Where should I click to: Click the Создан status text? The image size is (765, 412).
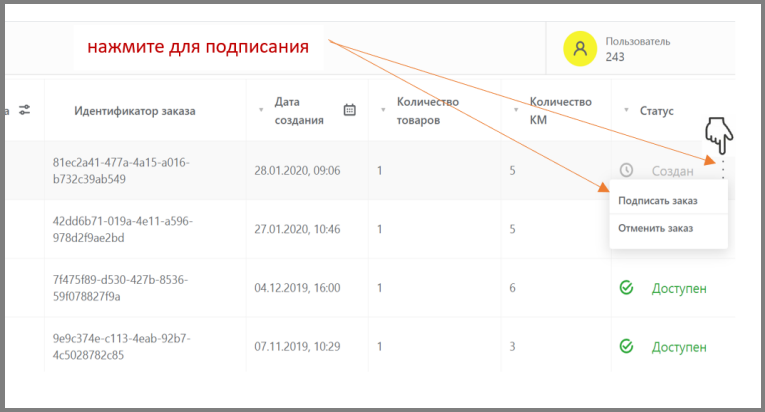point(672,171)
